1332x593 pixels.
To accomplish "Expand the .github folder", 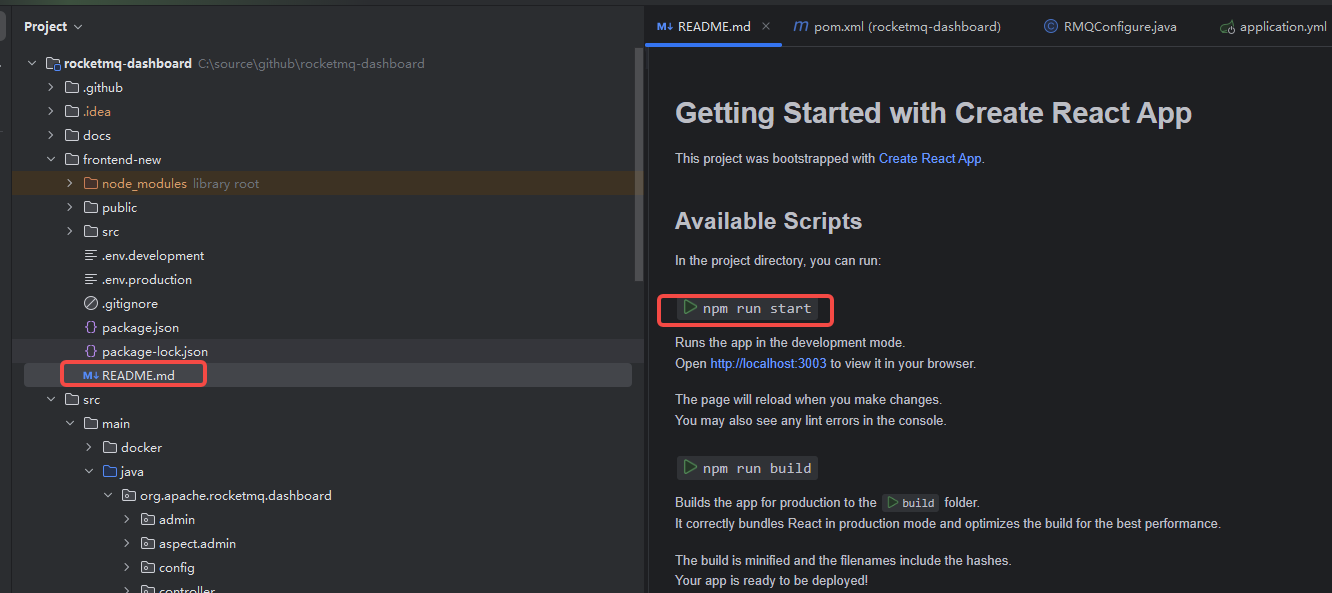I will (51, 87).
